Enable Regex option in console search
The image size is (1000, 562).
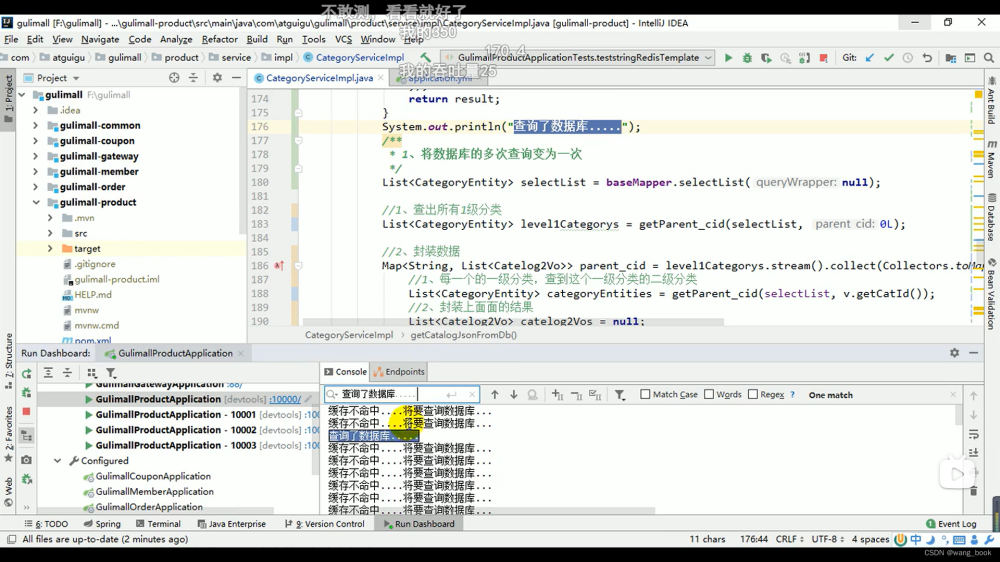753,394
